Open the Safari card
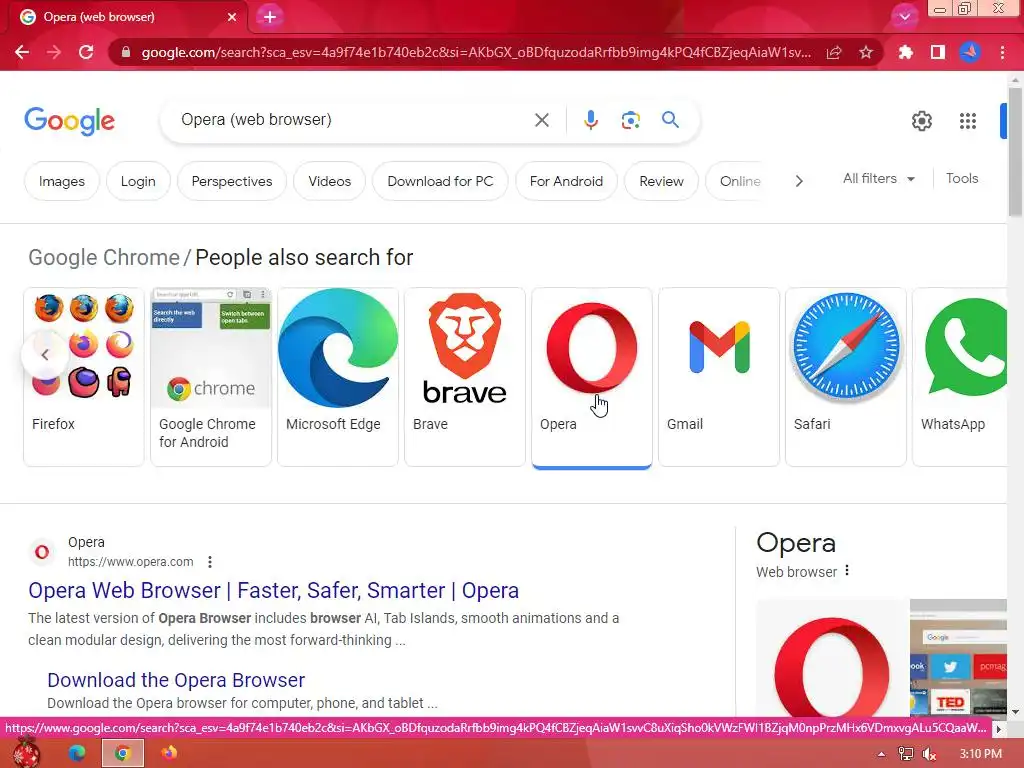This screenshot has width=1024, height=768. [x=846, y=377]
